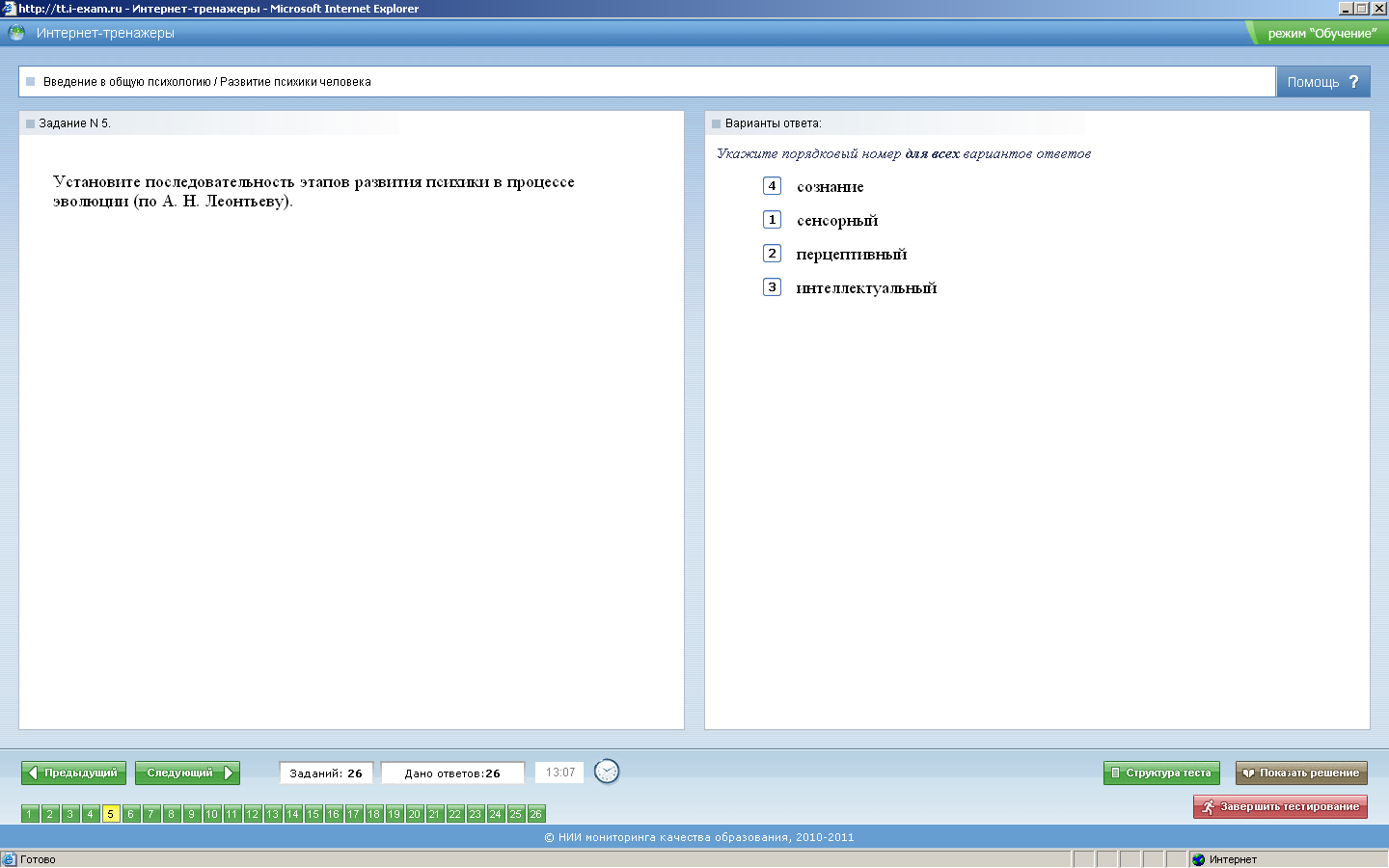This screenshot has width=1389, height=868.
Task: Jump to question 18 in the navigator
Action: 374,814
